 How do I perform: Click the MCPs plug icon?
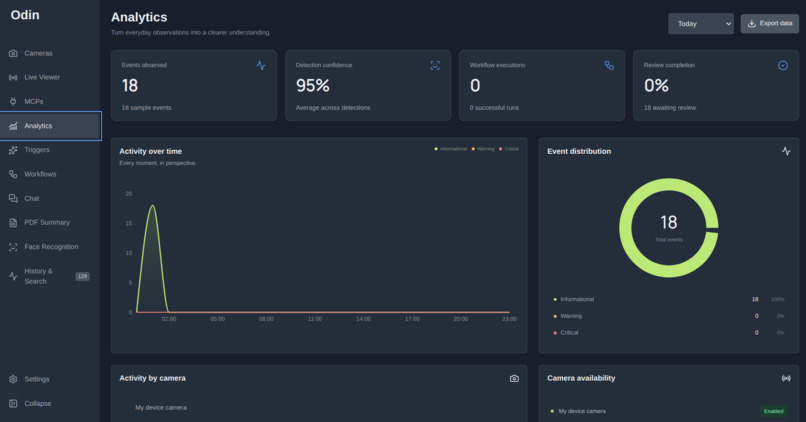(13, 102)
